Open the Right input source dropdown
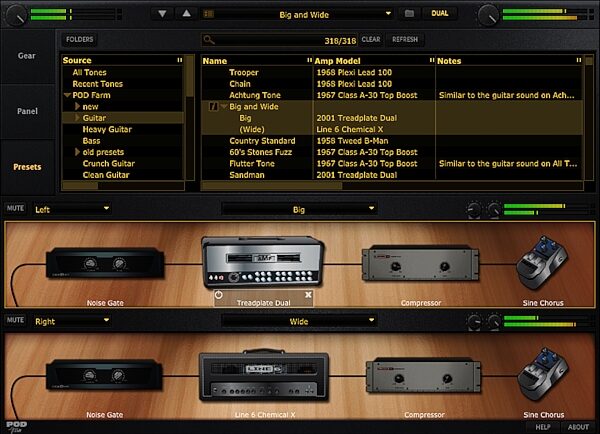 [x=72, y=321]
